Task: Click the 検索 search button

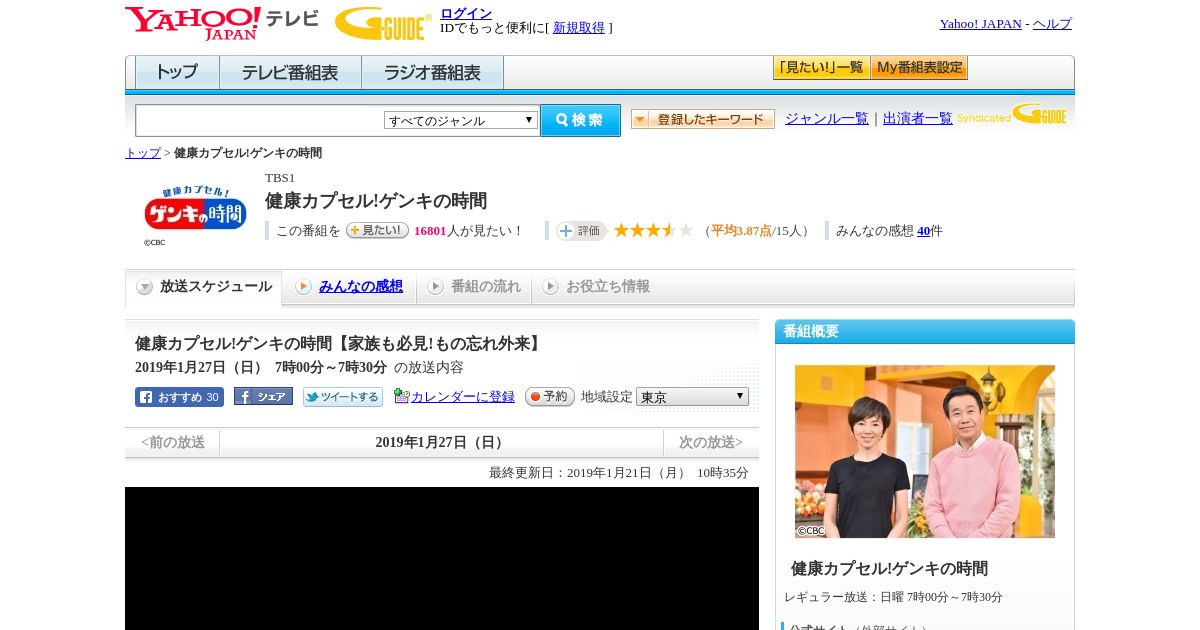Action: coord(580,120)
